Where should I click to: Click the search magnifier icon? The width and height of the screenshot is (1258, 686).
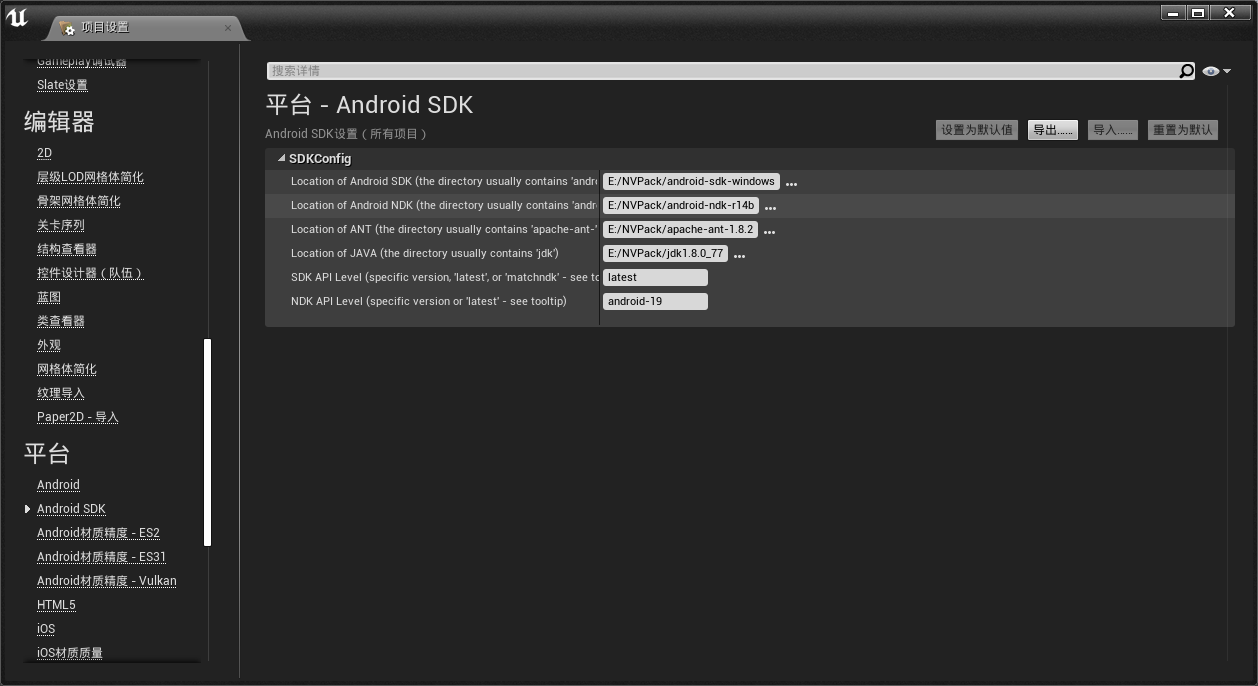tap(1186, 71)
